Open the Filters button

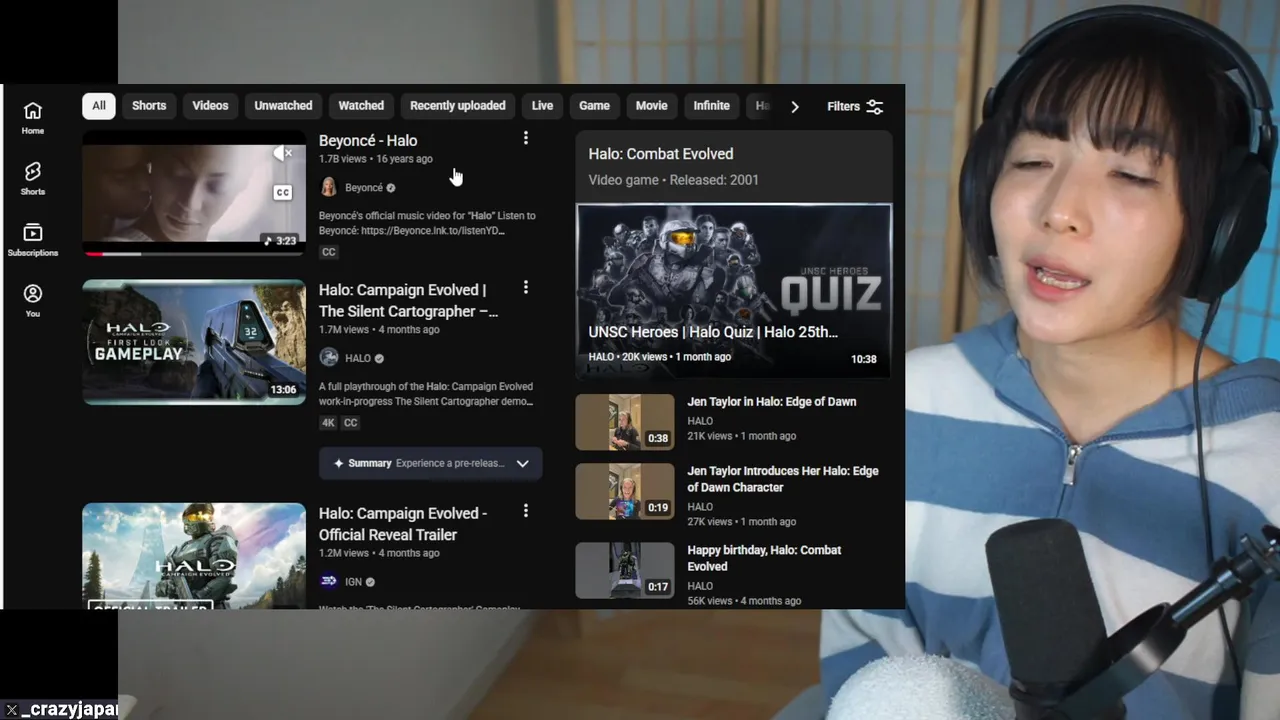(855, 106)
